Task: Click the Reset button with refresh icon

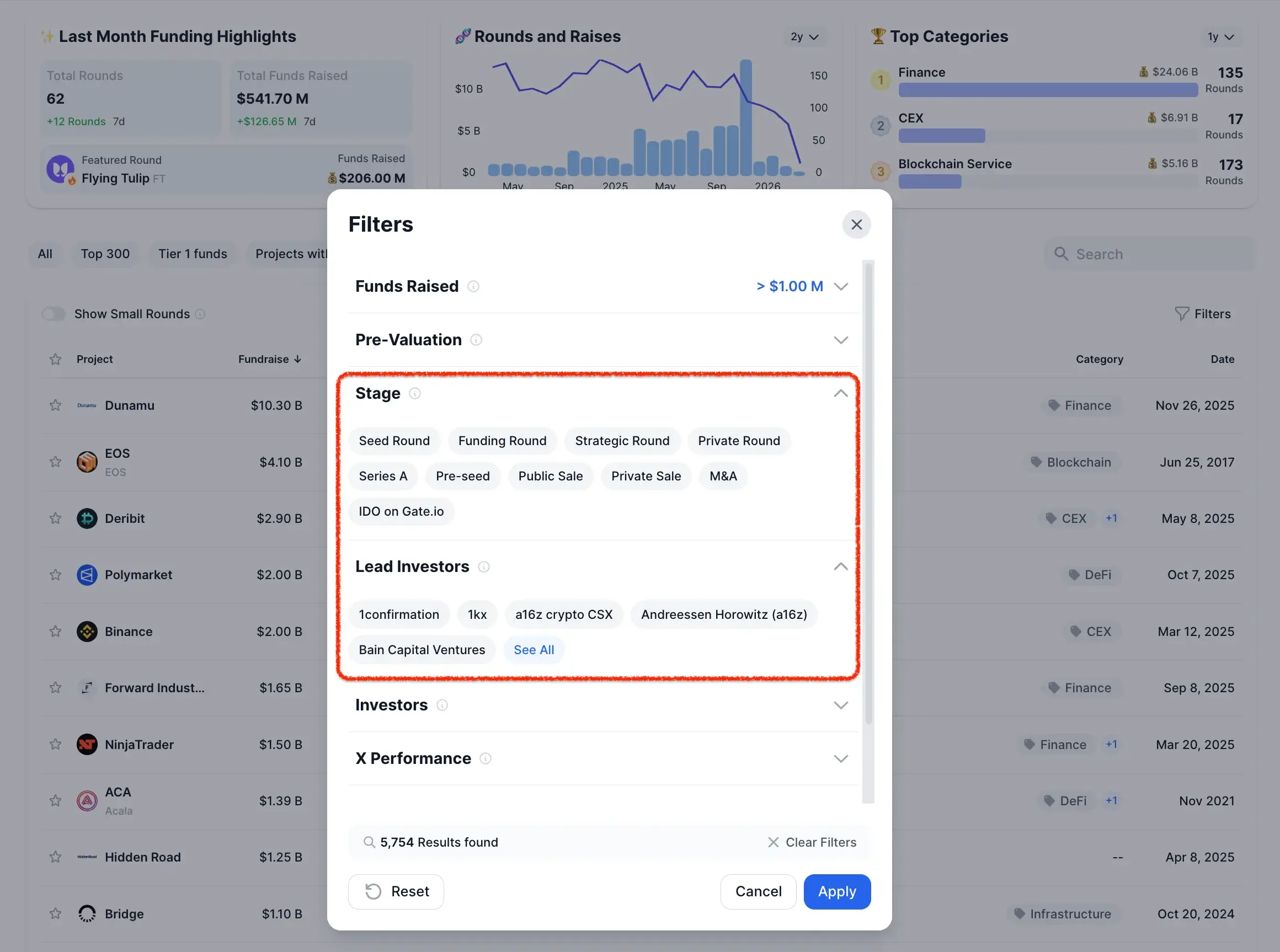Action: pos(396,891)
